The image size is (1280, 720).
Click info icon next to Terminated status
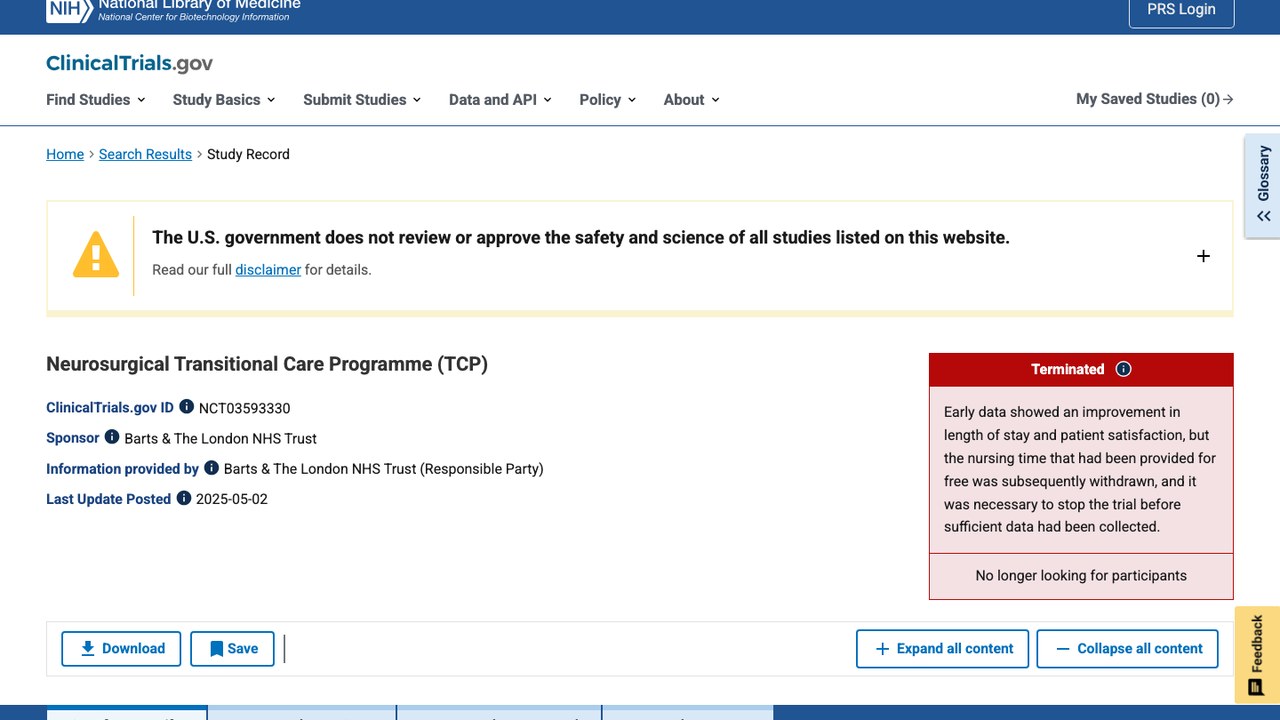(1124, 369)
